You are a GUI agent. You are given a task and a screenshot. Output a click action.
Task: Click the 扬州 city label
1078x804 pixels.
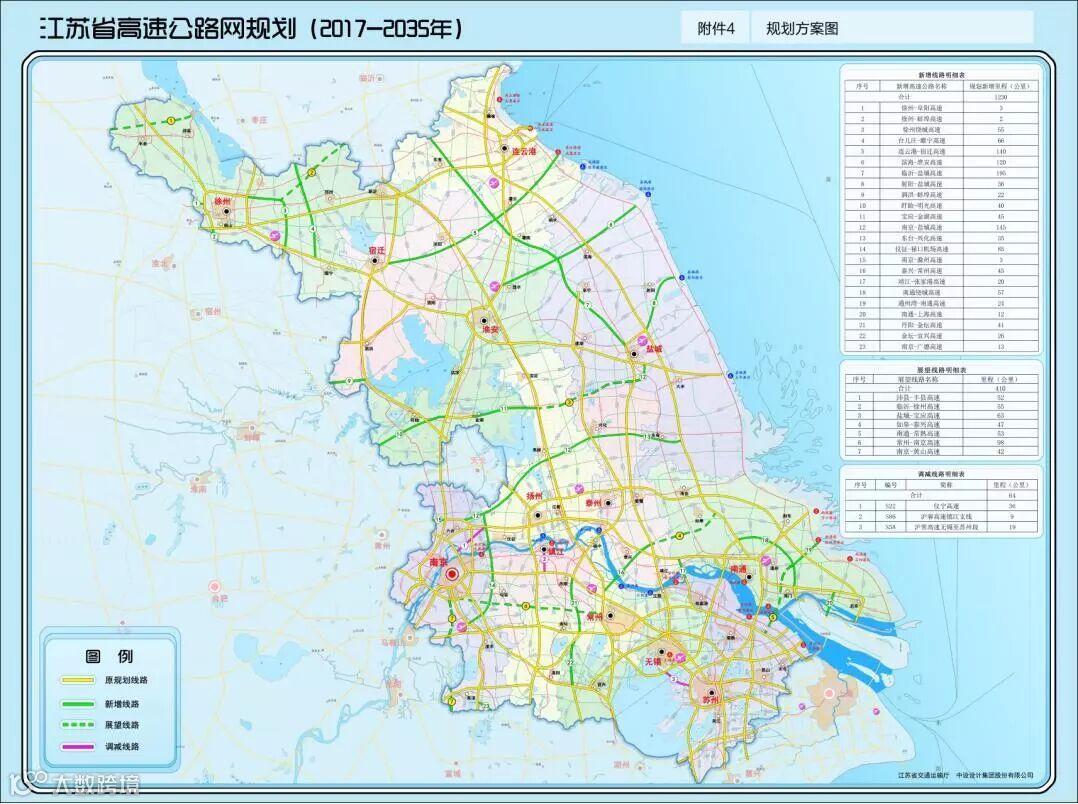(x=534, y=495)
